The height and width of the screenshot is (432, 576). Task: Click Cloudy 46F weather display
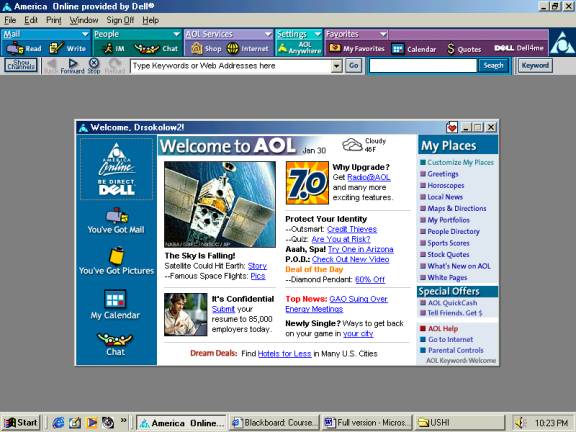click(x=364, y=145)
